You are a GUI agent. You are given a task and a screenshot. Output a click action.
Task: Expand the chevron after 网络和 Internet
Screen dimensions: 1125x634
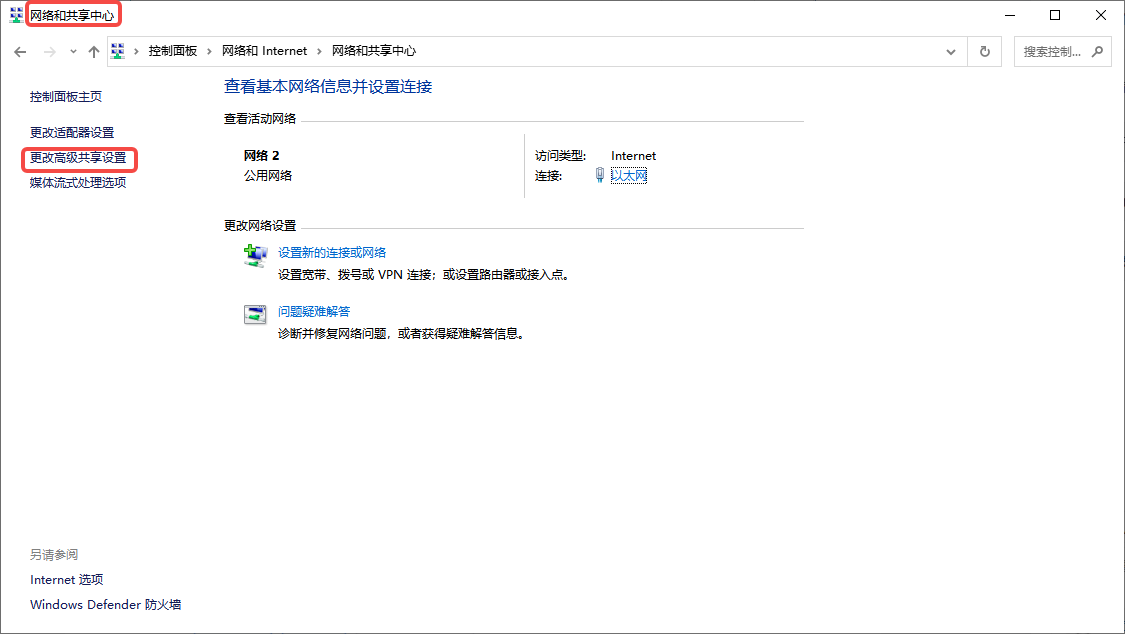click(320, 52)
